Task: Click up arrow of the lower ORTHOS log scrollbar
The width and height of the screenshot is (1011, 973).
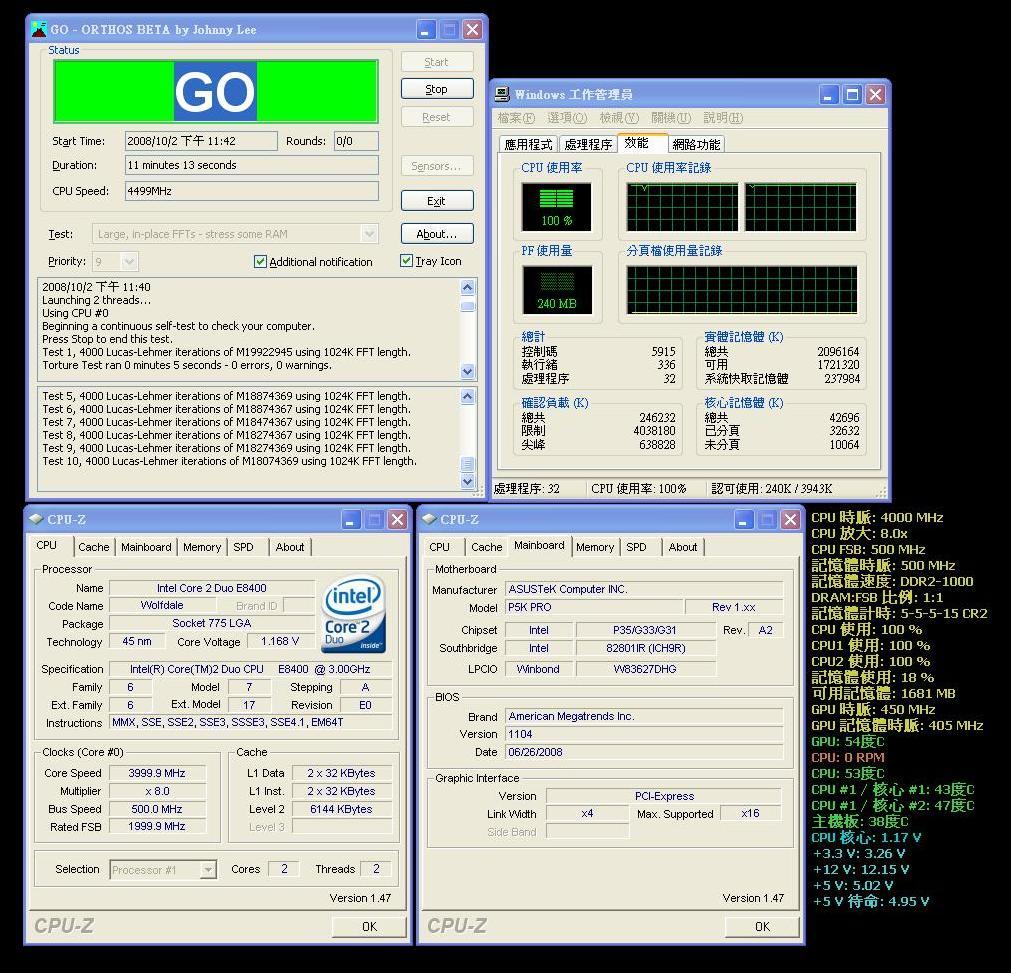Action: pos(468,396)
